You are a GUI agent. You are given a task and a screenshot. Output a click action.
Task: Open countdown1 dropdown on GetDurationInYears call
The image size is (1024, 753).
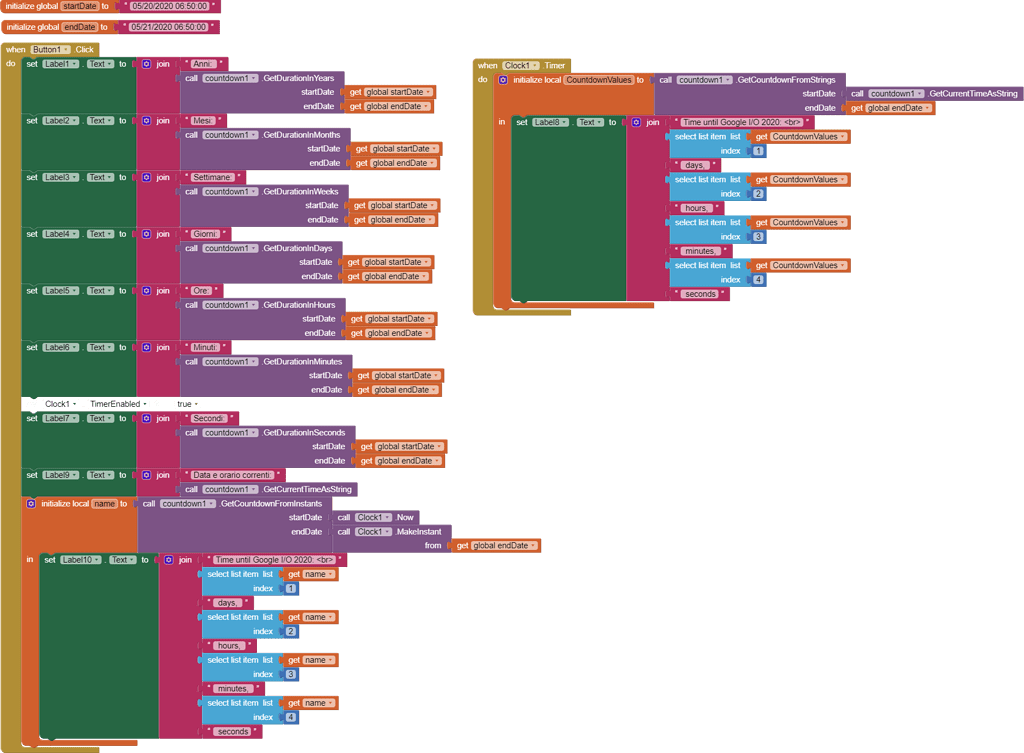click(x=230, y=78)
